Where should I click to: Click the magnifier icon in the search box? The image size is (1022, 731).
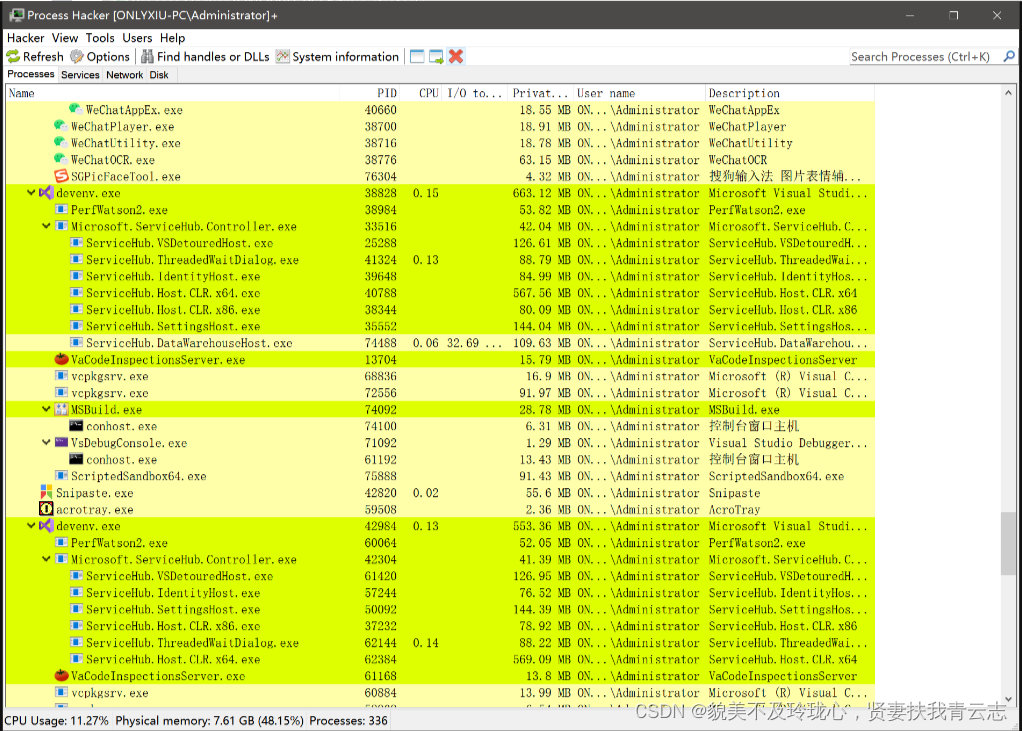[x=1009, y=57]
